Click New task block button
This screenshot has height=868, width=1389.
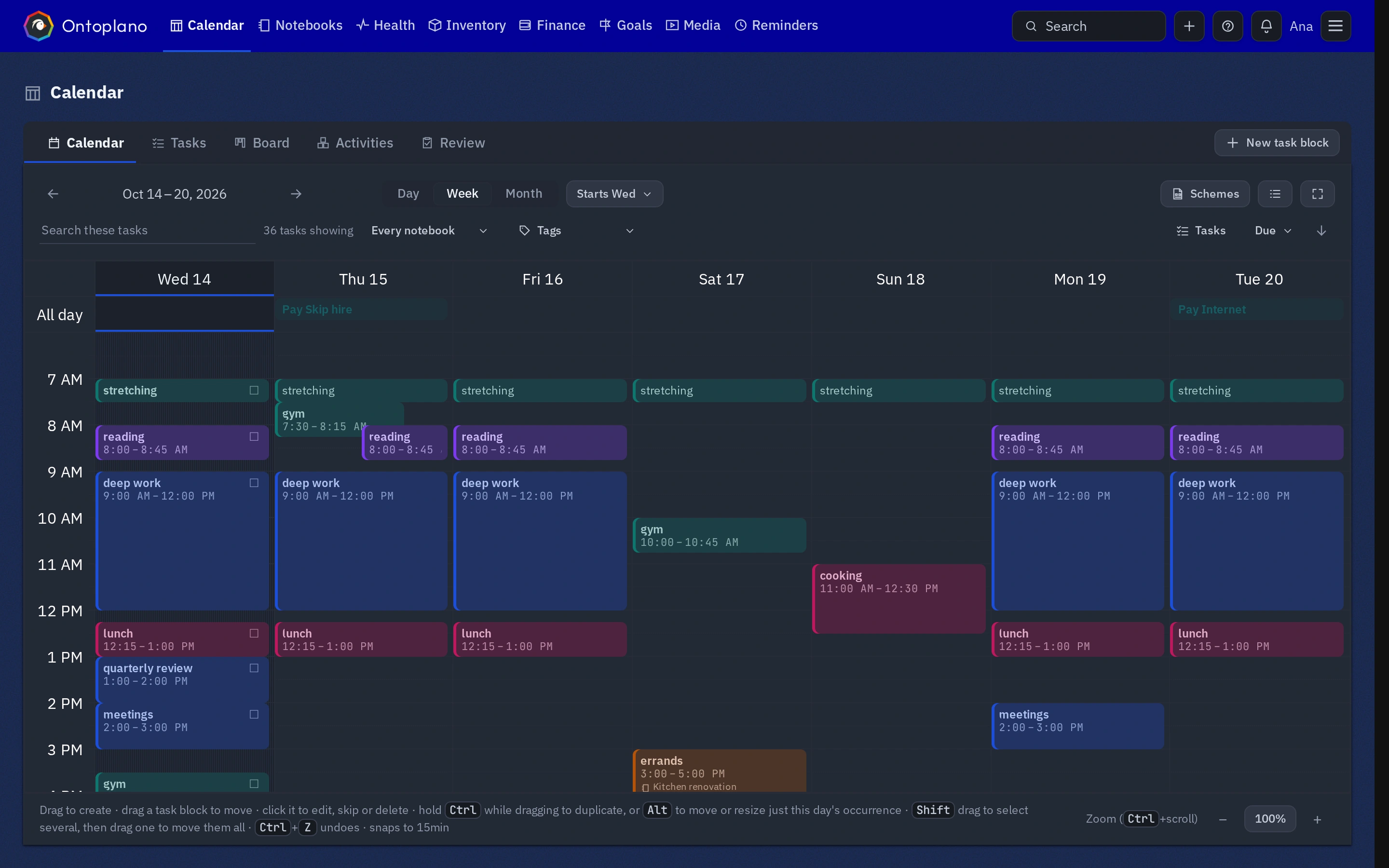coord(1277,143)
